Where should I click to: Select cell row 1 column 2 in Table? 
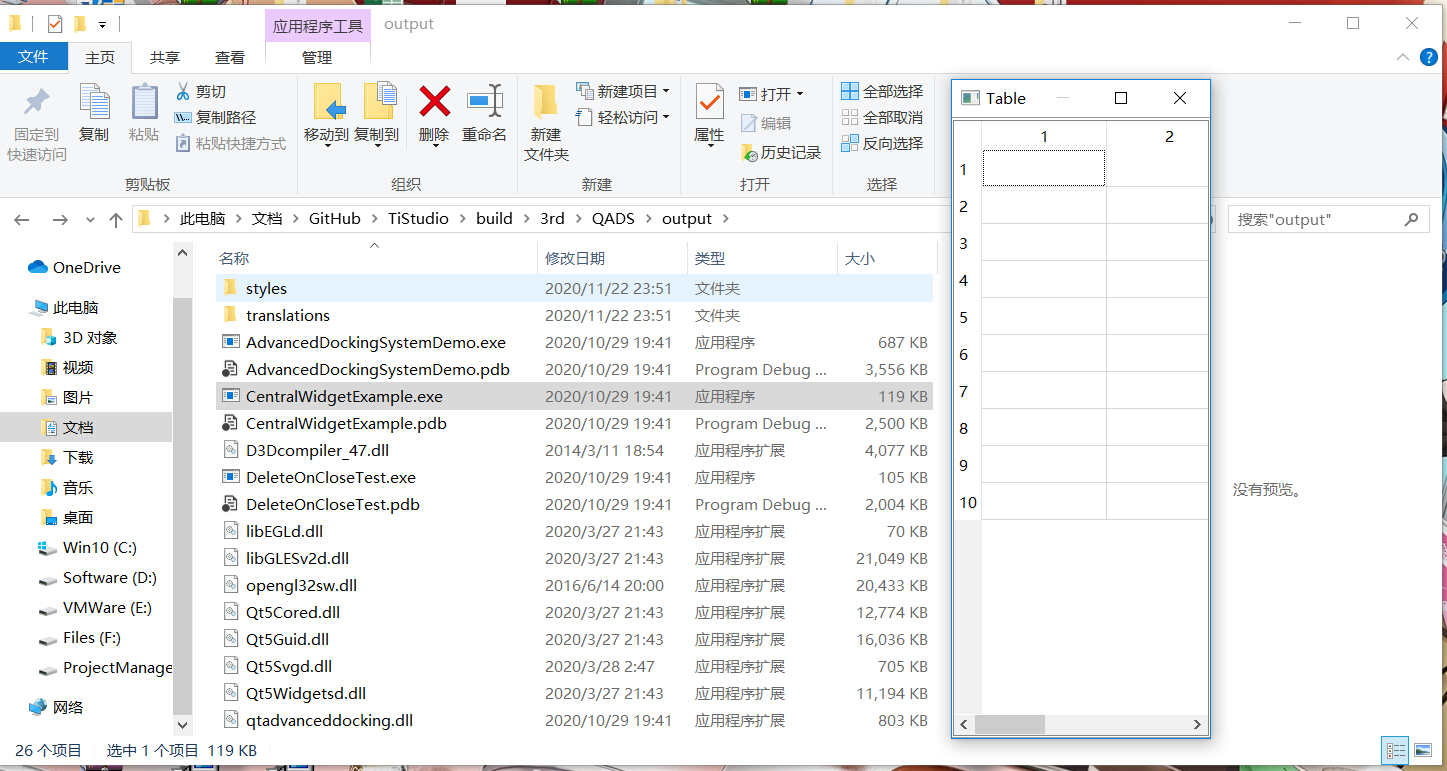tap(1157, 168)
